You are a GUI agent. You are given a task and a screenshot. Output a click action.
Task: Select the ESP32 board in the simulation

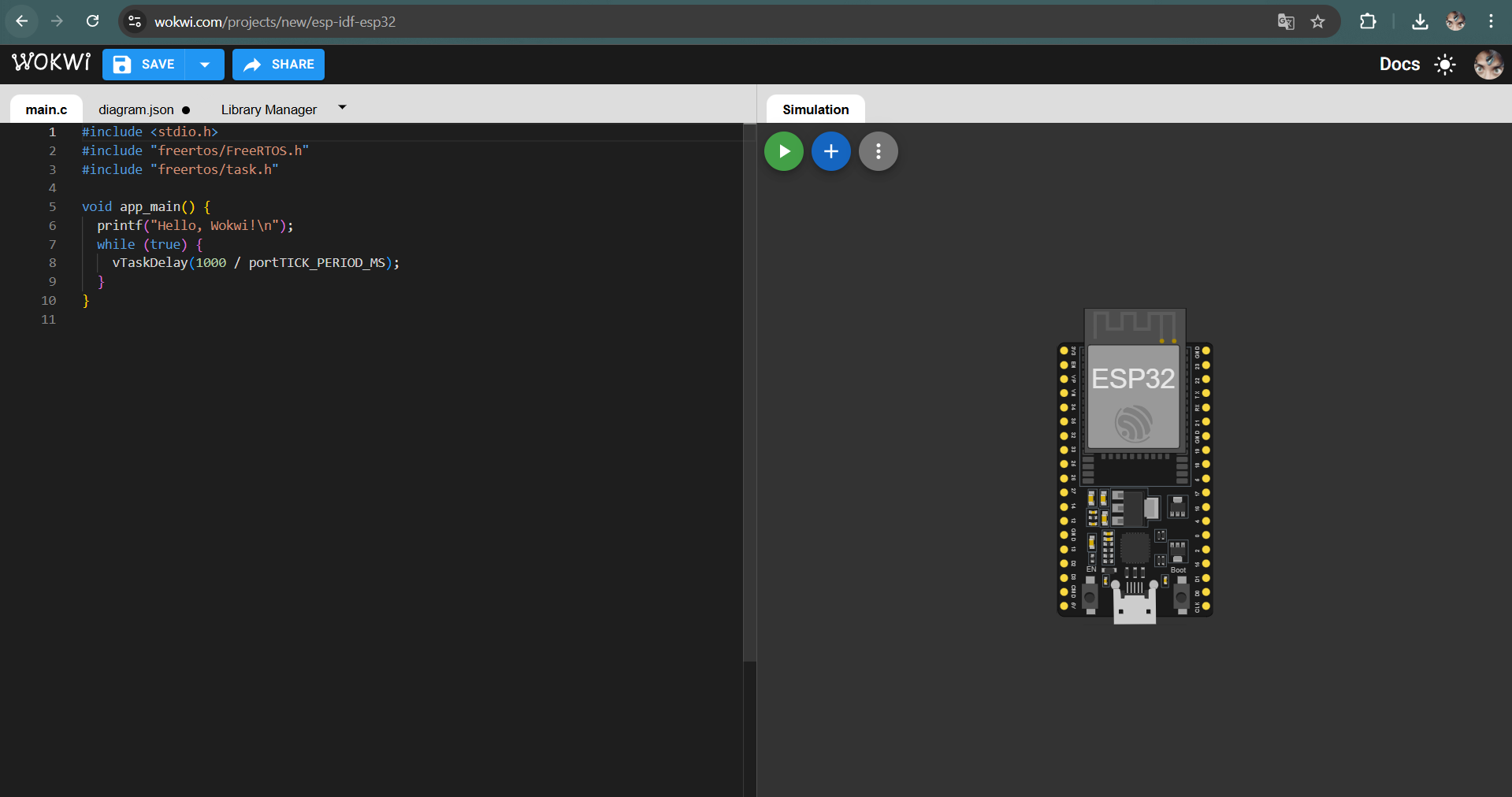[x=1135, y=465]
